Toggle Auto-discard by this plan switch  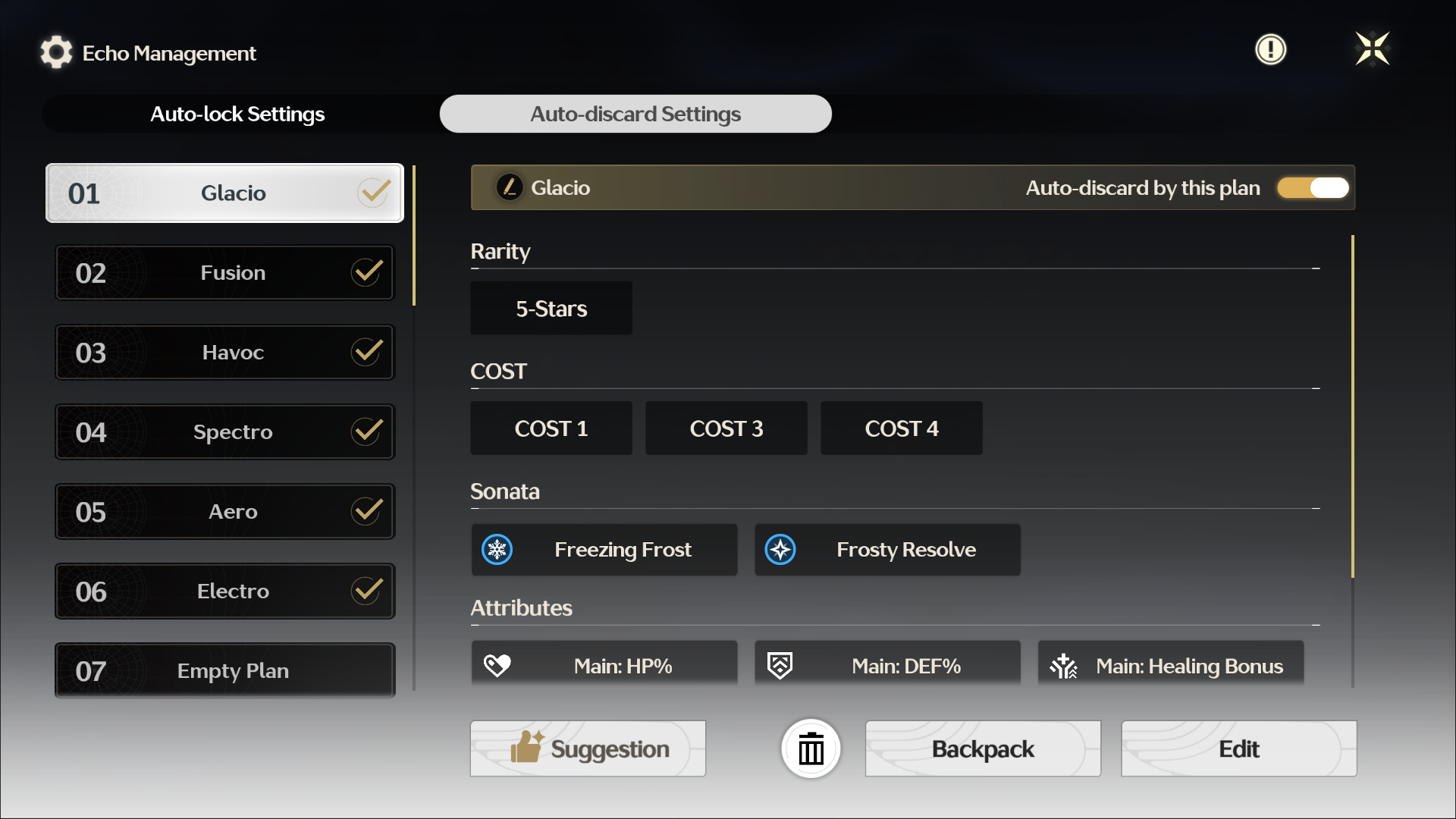(1313, 187)
